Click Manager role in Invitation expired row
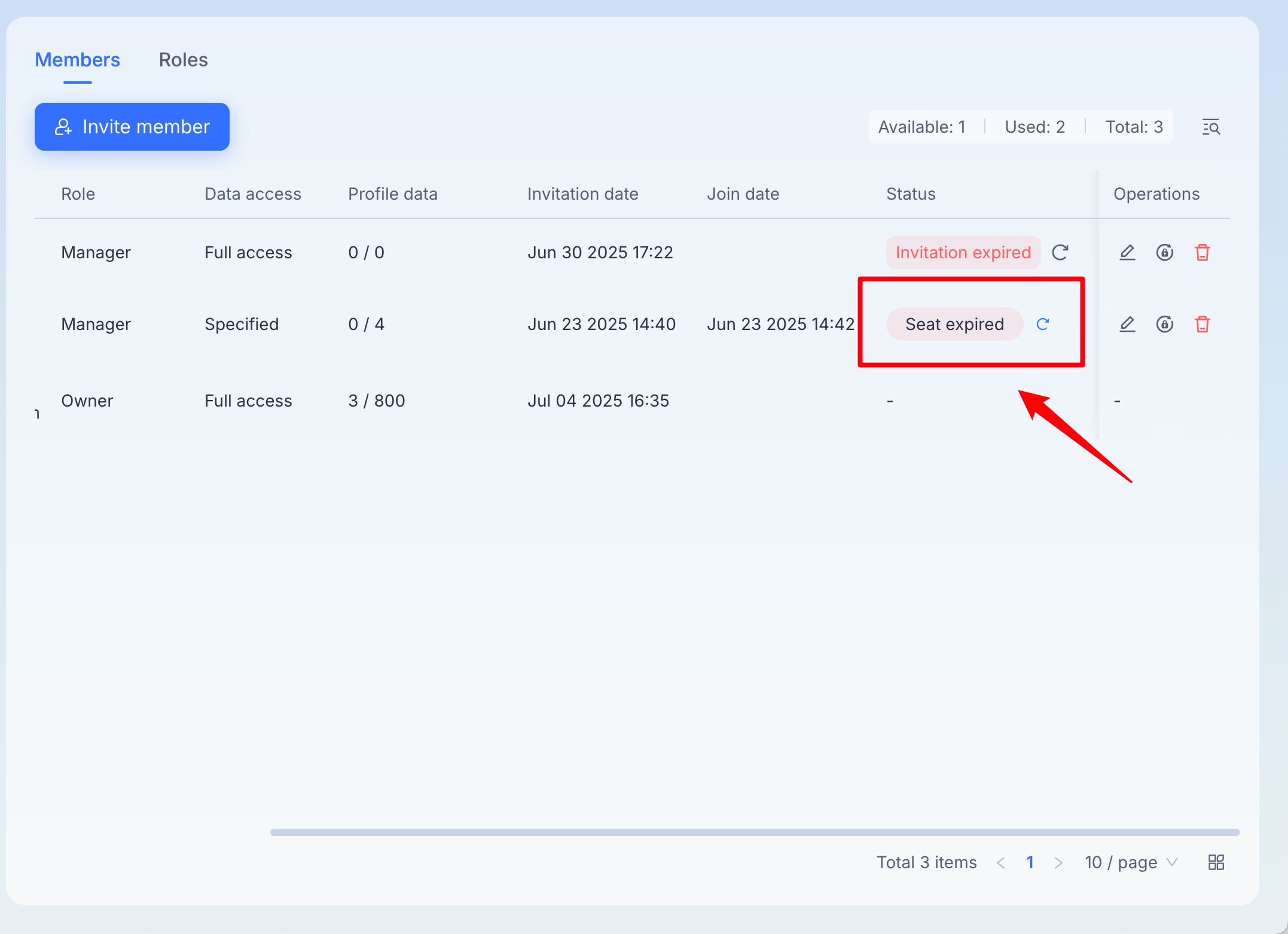This screenshot has height=934, width=1288. (96, 252)
